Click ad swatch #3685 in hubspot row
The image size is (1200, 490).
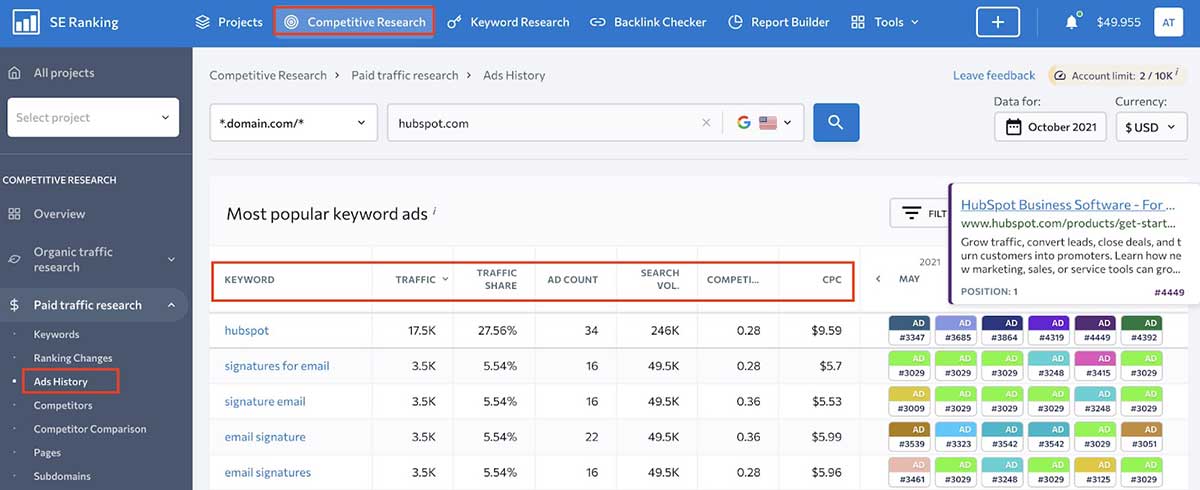point(956,330)
